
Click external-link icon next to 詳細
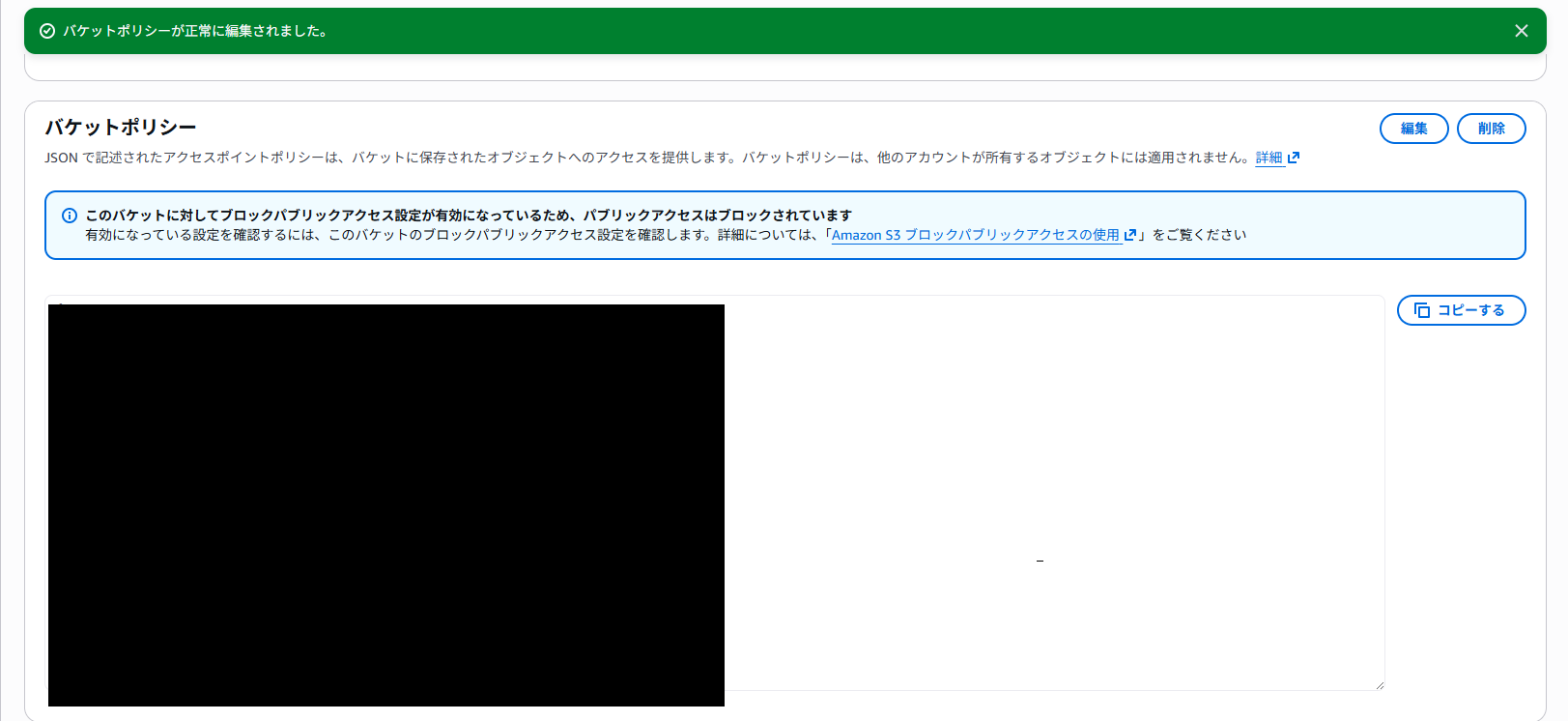click(1294, 158)
